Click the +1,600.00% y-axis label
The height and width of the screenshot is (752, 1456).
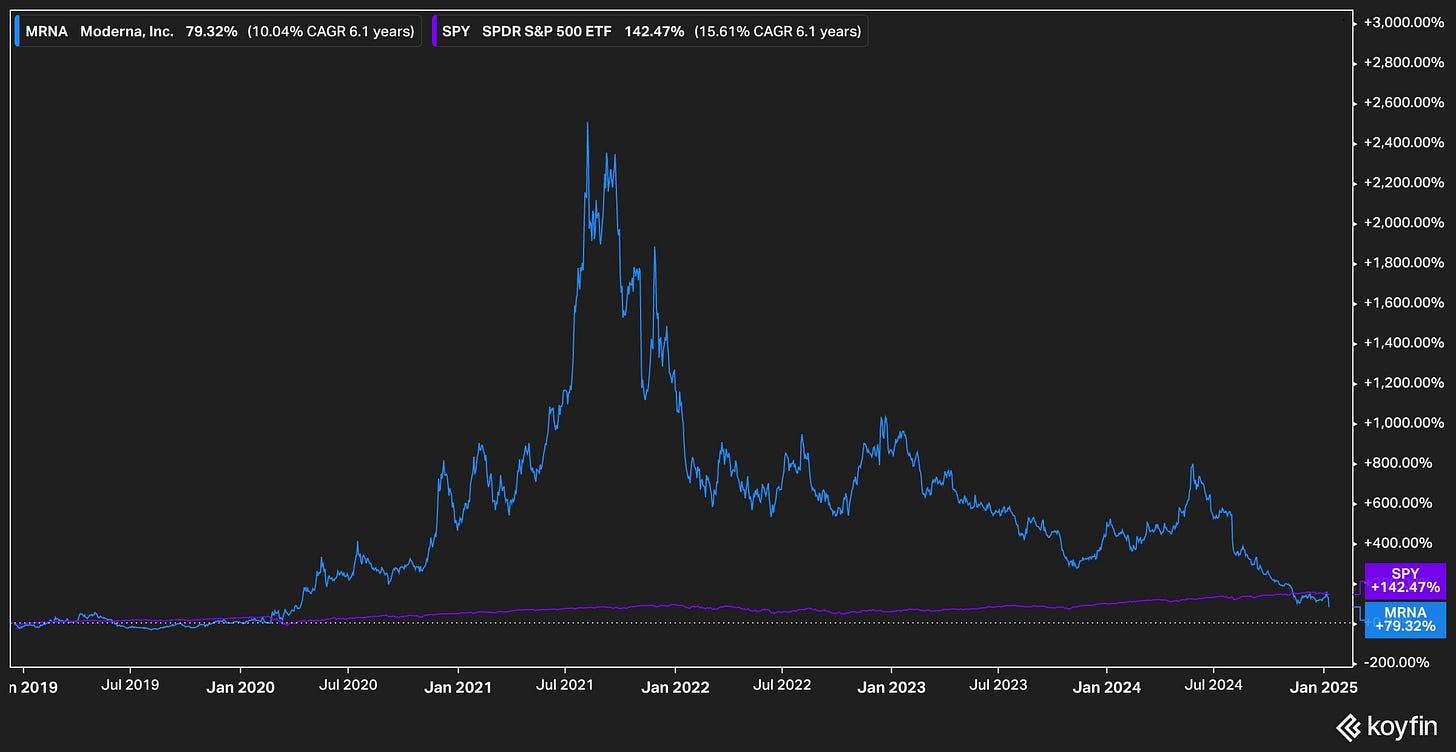[1403, 303]
